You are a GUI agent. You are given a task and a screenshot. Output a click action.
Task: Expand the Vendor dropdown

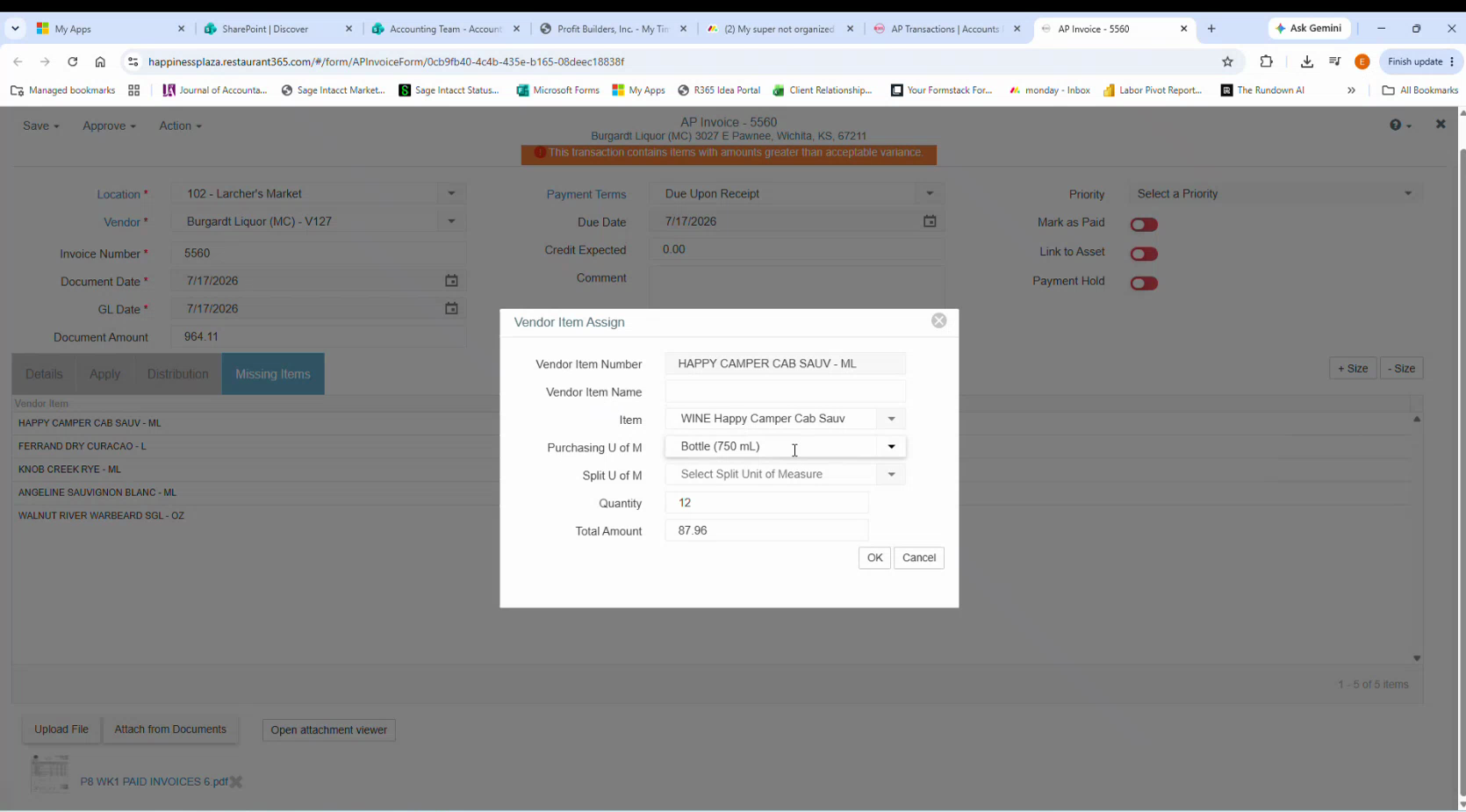[451, 221]
